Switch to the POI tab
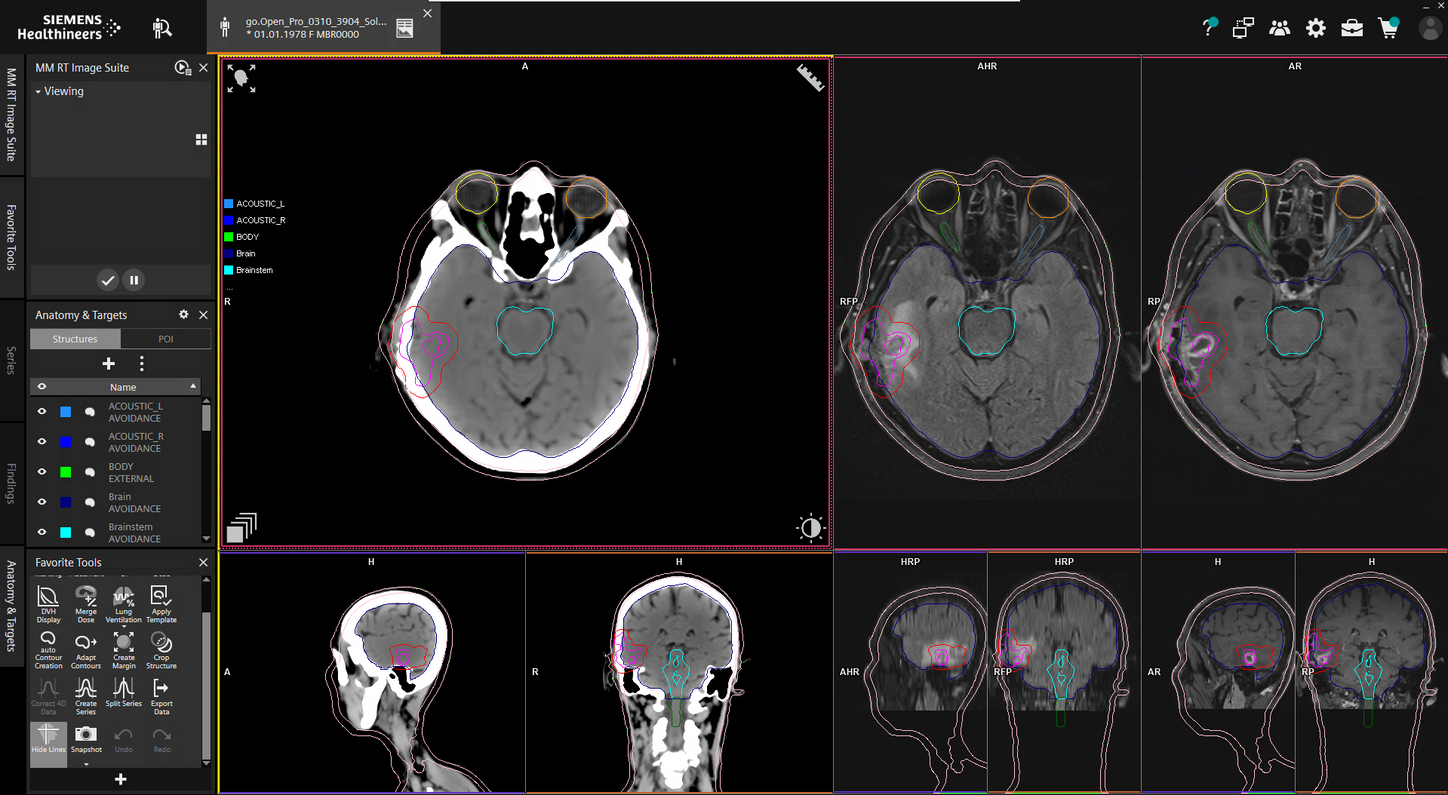 (165, 338)
